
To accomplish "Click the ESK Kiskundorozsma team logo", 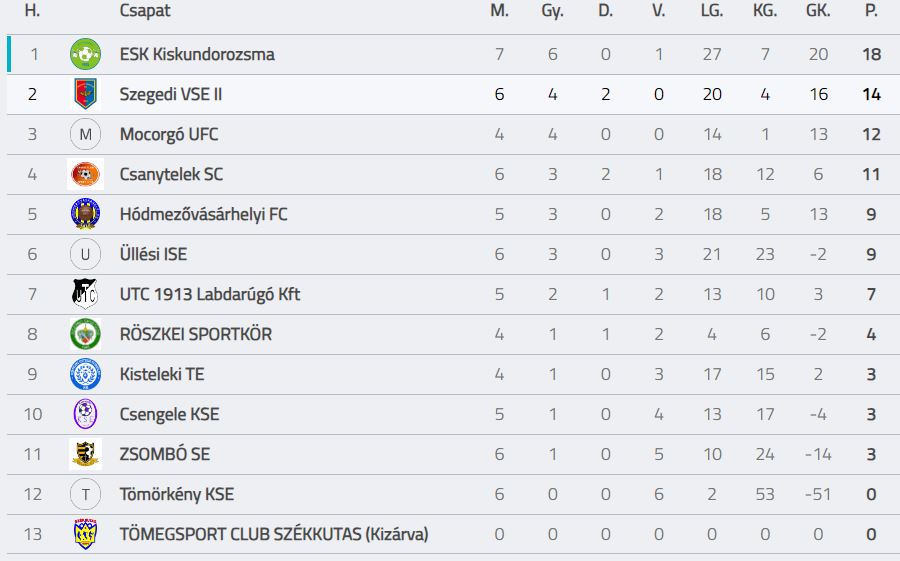I will click(x=85, y=54).
